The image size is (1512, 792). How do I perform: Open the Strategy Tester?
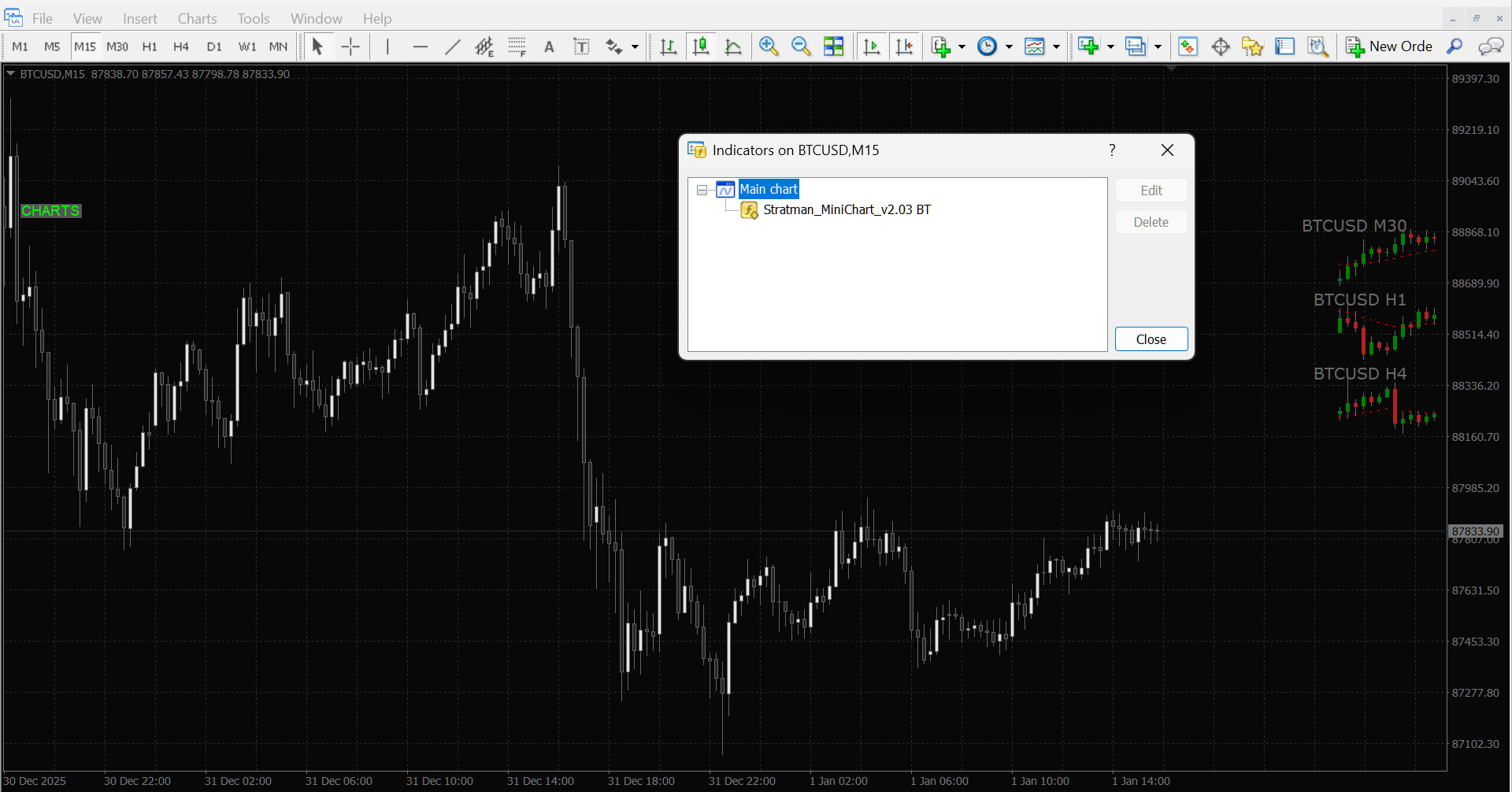[1317, 46]
